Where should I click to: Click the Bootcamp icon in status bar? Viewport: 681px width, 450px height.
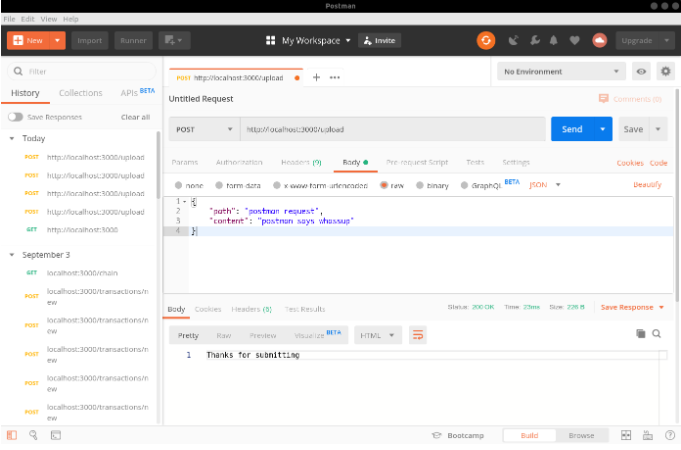click(x=436, y=435)
